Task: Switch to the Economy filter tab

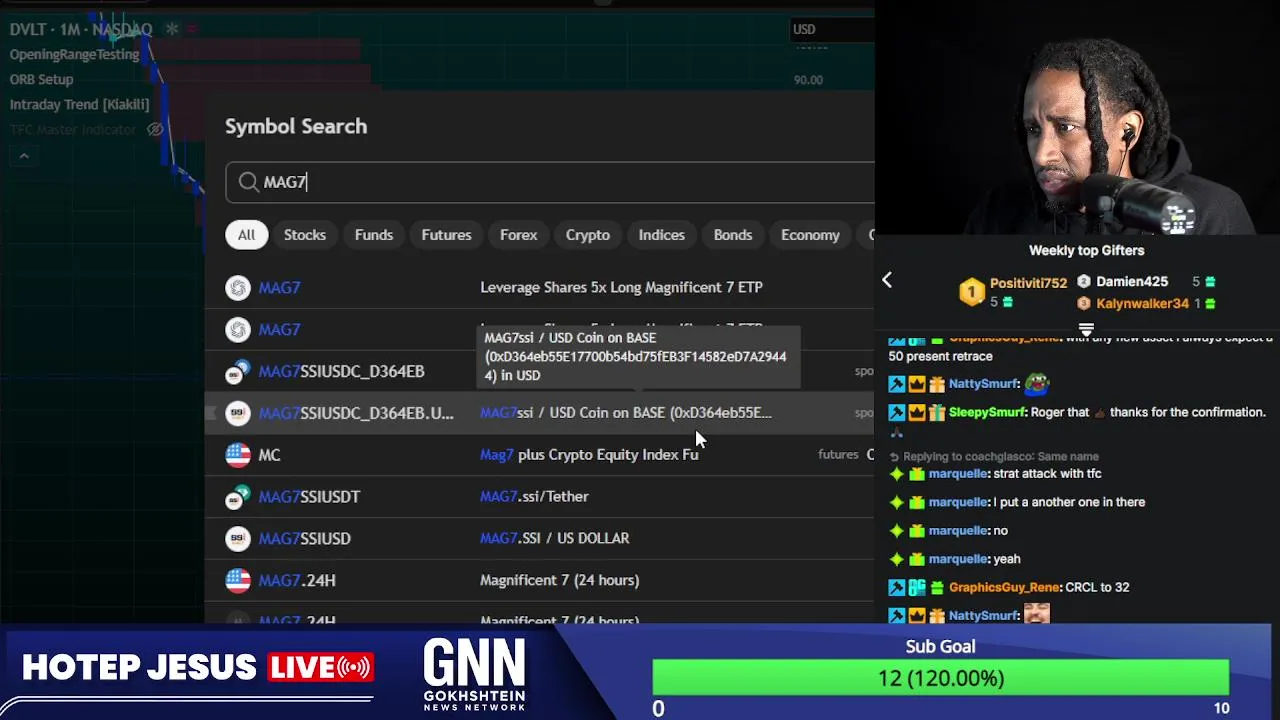Action: [x=810, y=235]
